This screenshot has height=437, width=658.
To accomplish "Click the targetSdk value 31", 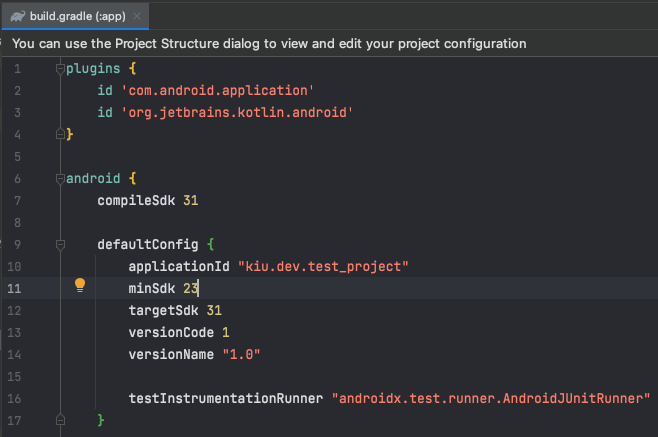I will [x=214, y=311].
